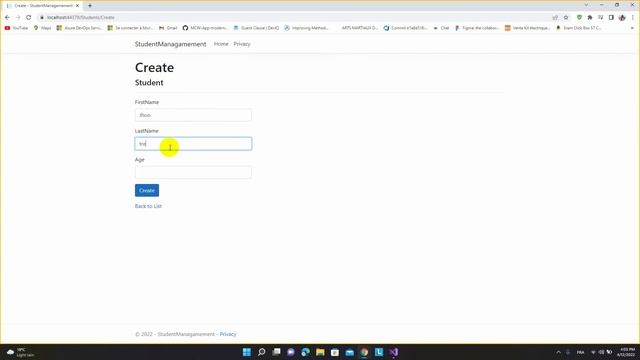Open the footer Privacy link
The width and height of the screenshot is (640, 360).
(228, 334)
